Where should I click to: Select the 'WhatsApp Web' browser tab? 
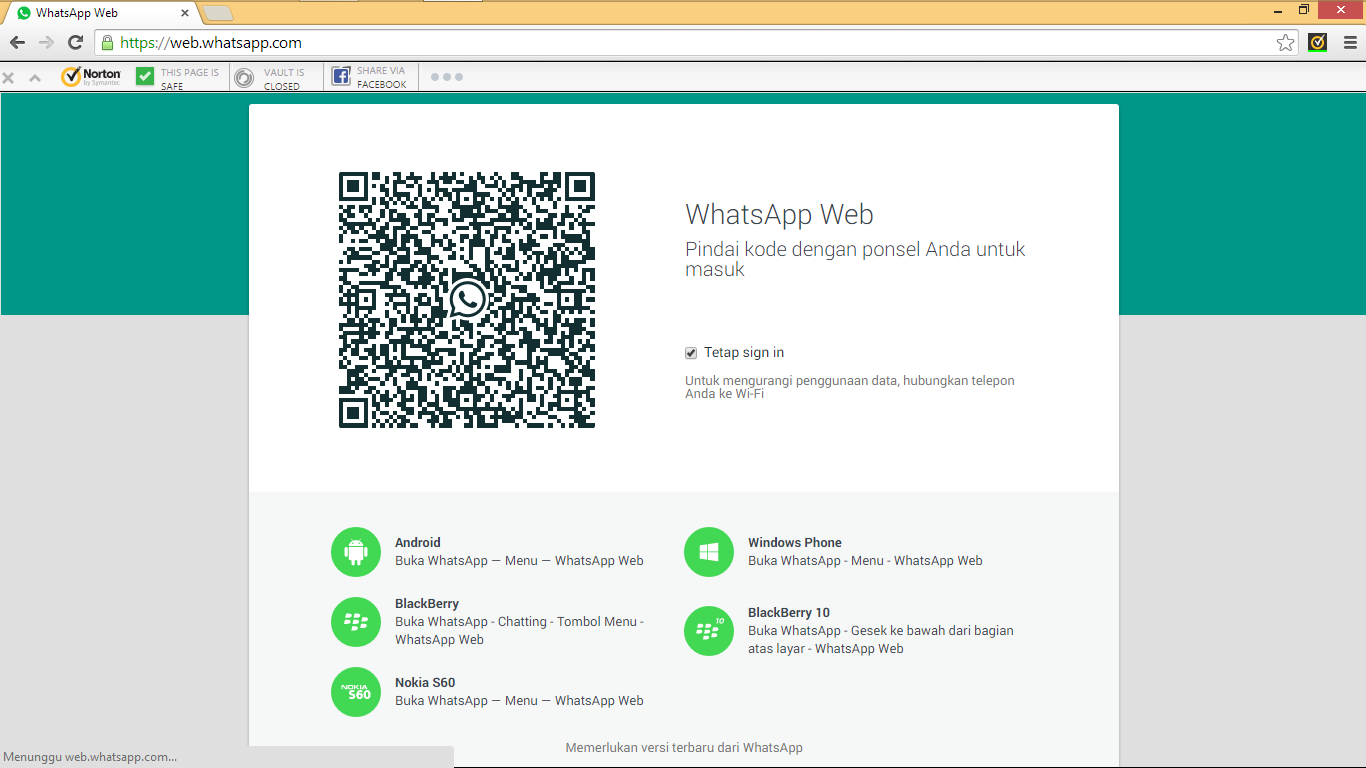100,13
